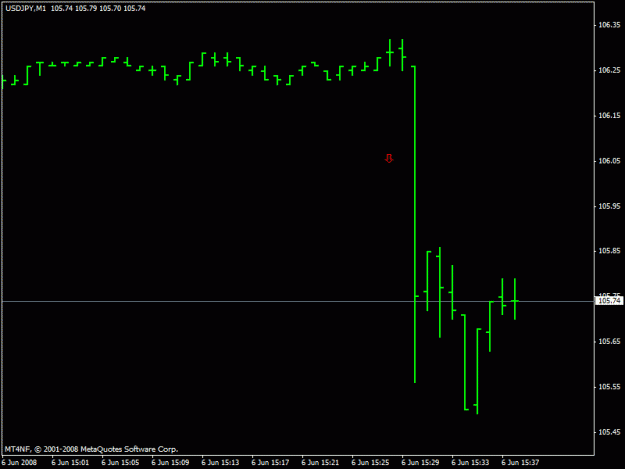
Task: Select the 106.15 price axis label
Action: pos(609,116)
